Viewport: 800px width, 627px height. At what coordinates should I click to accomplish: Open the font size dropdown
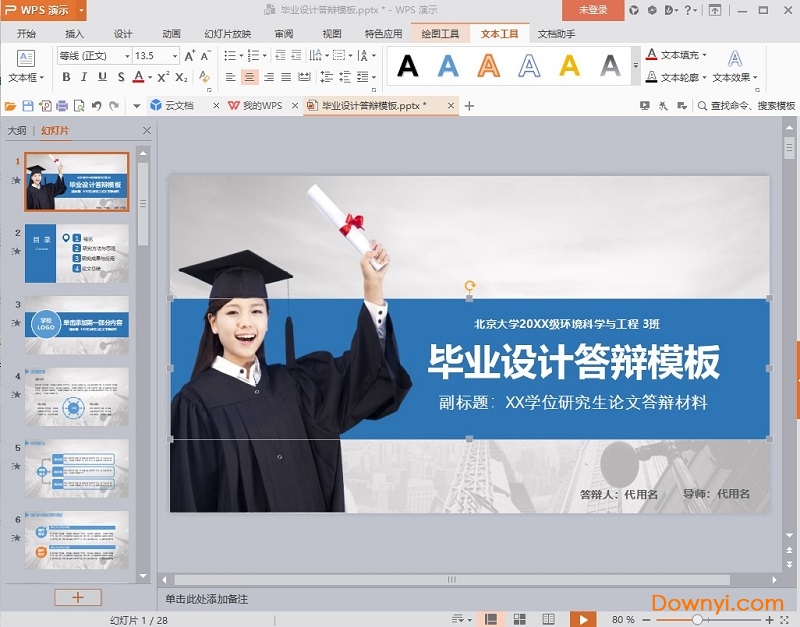(174, 56)
